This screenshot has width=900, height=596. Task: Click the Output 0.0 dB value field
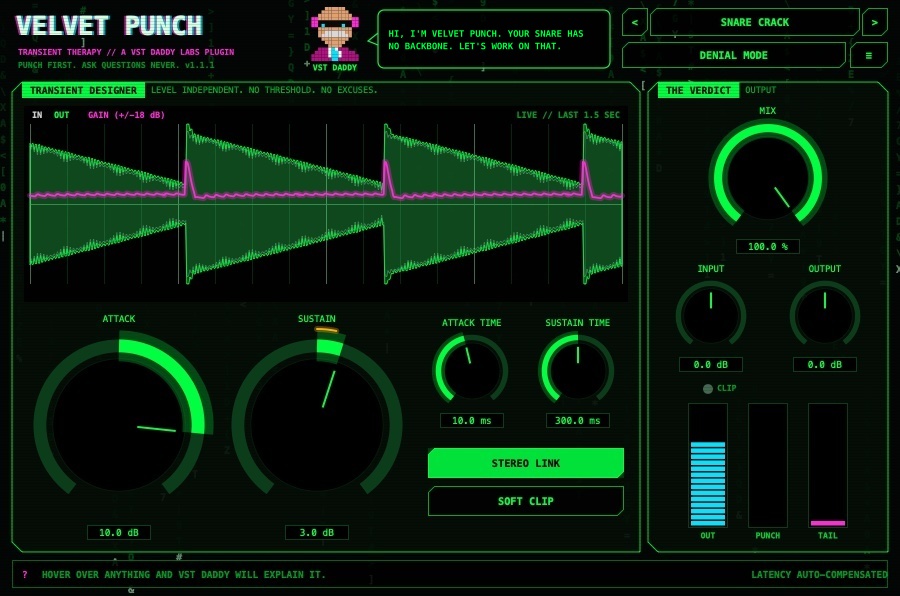(825, 365)
